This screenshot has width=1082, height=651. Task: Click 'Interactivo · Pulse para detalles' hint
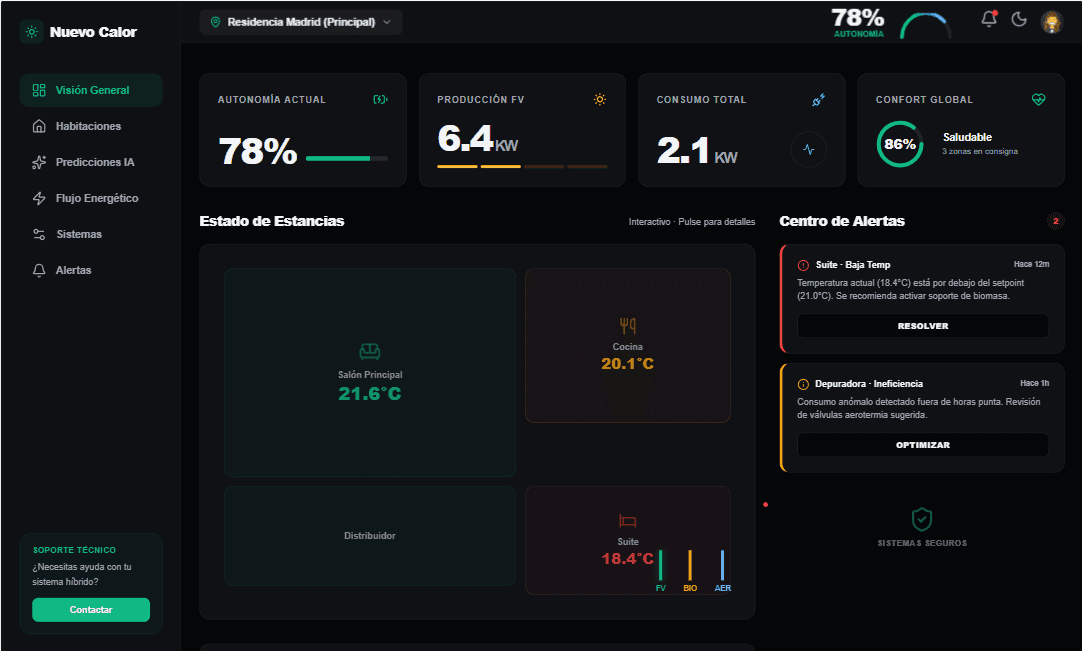click(691, 222)
